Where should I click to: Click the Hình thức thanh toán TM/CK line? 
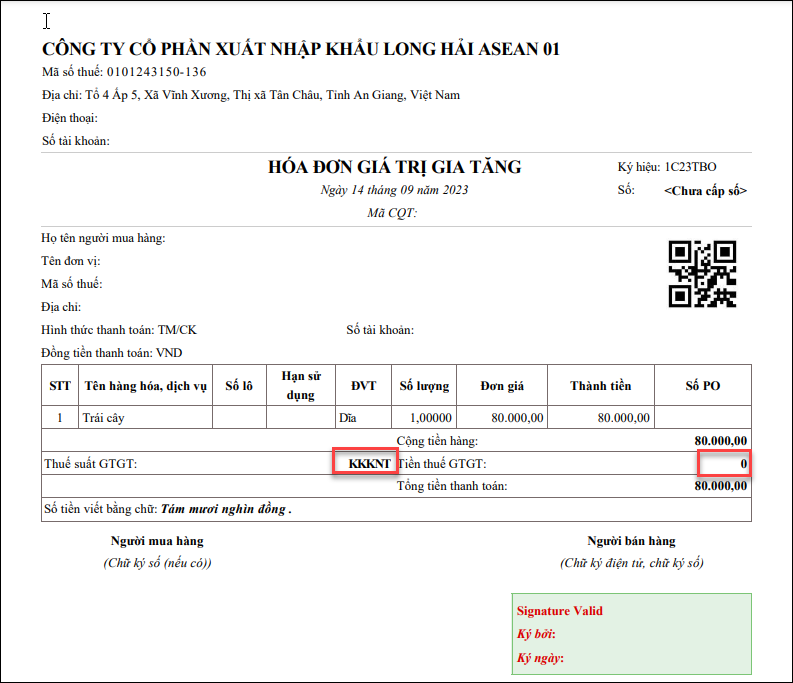click(x=125, y=330)
